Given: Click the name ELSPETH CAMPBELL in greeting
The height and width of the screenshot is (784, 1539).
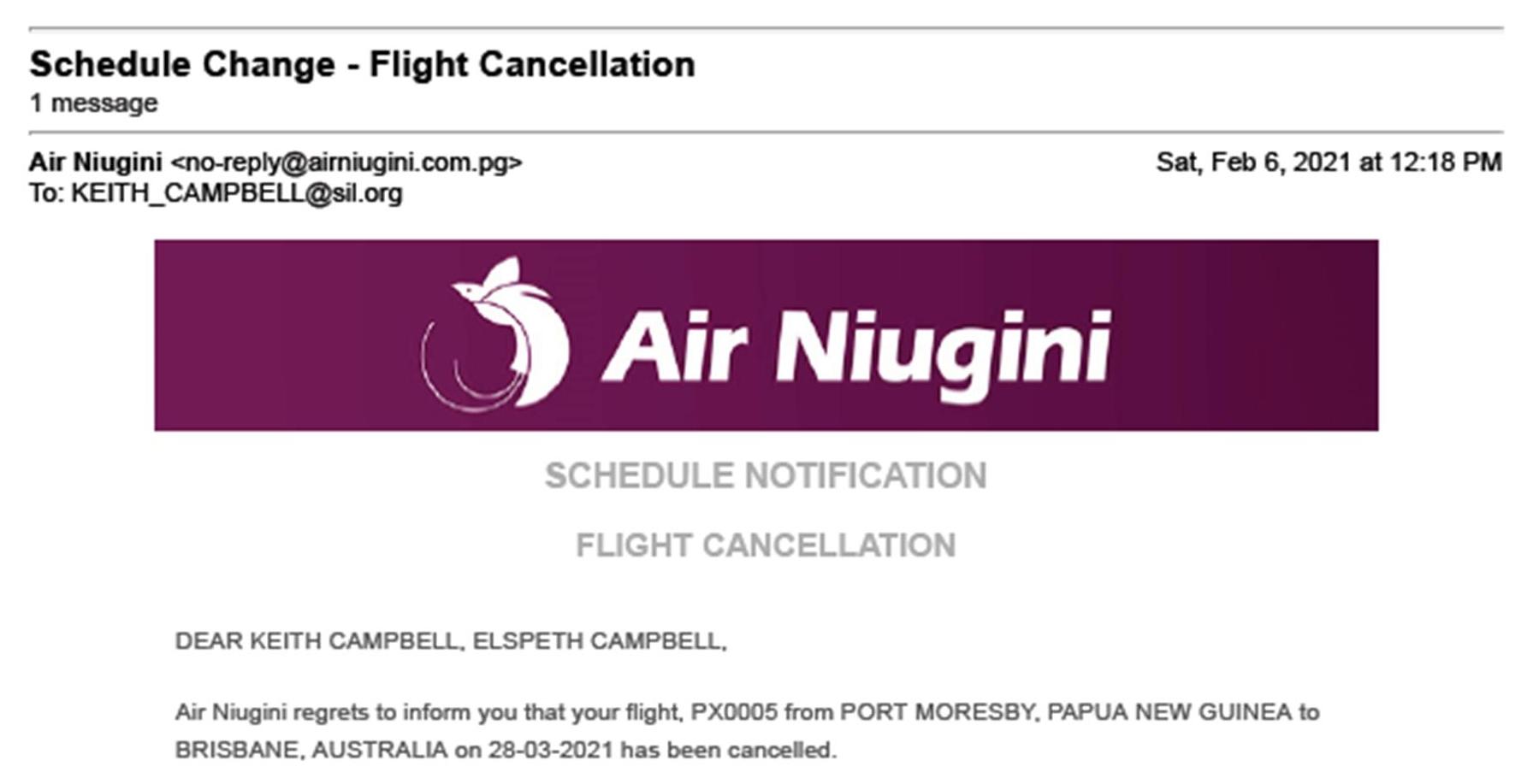Looking at the screenshot, I should (x=598, y=641).
